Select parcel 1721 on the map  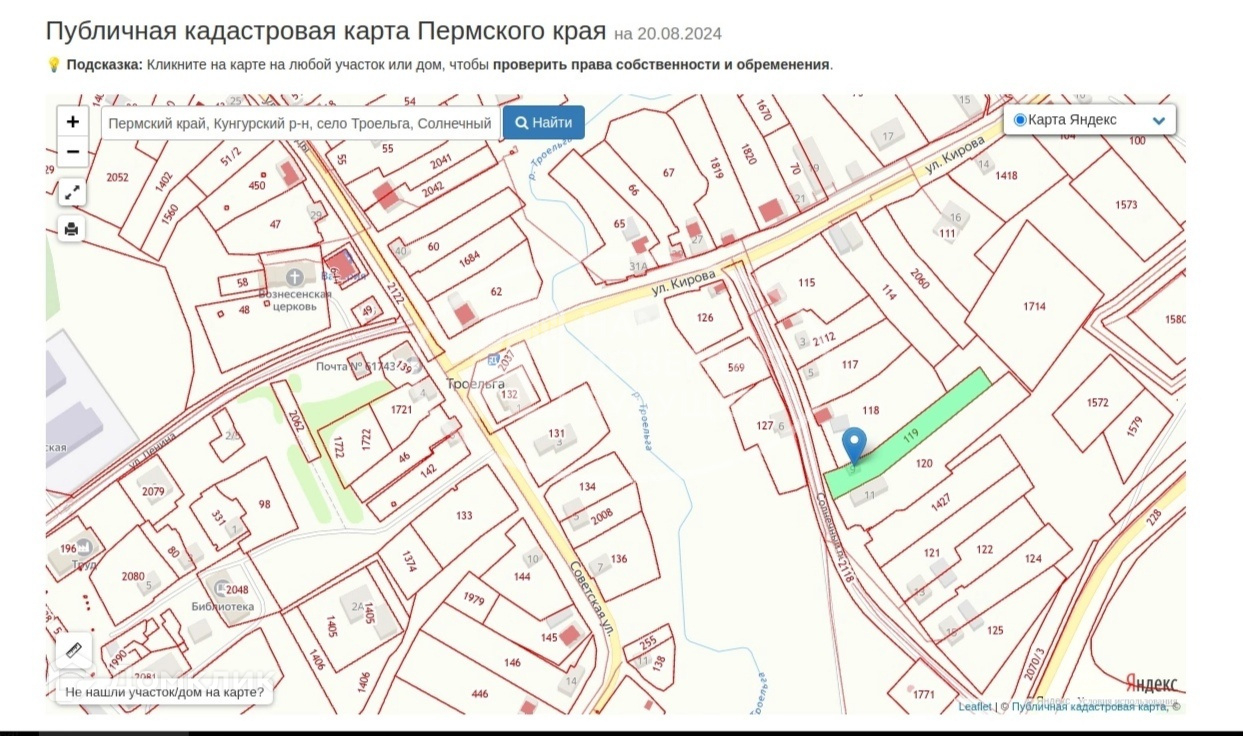402,410
